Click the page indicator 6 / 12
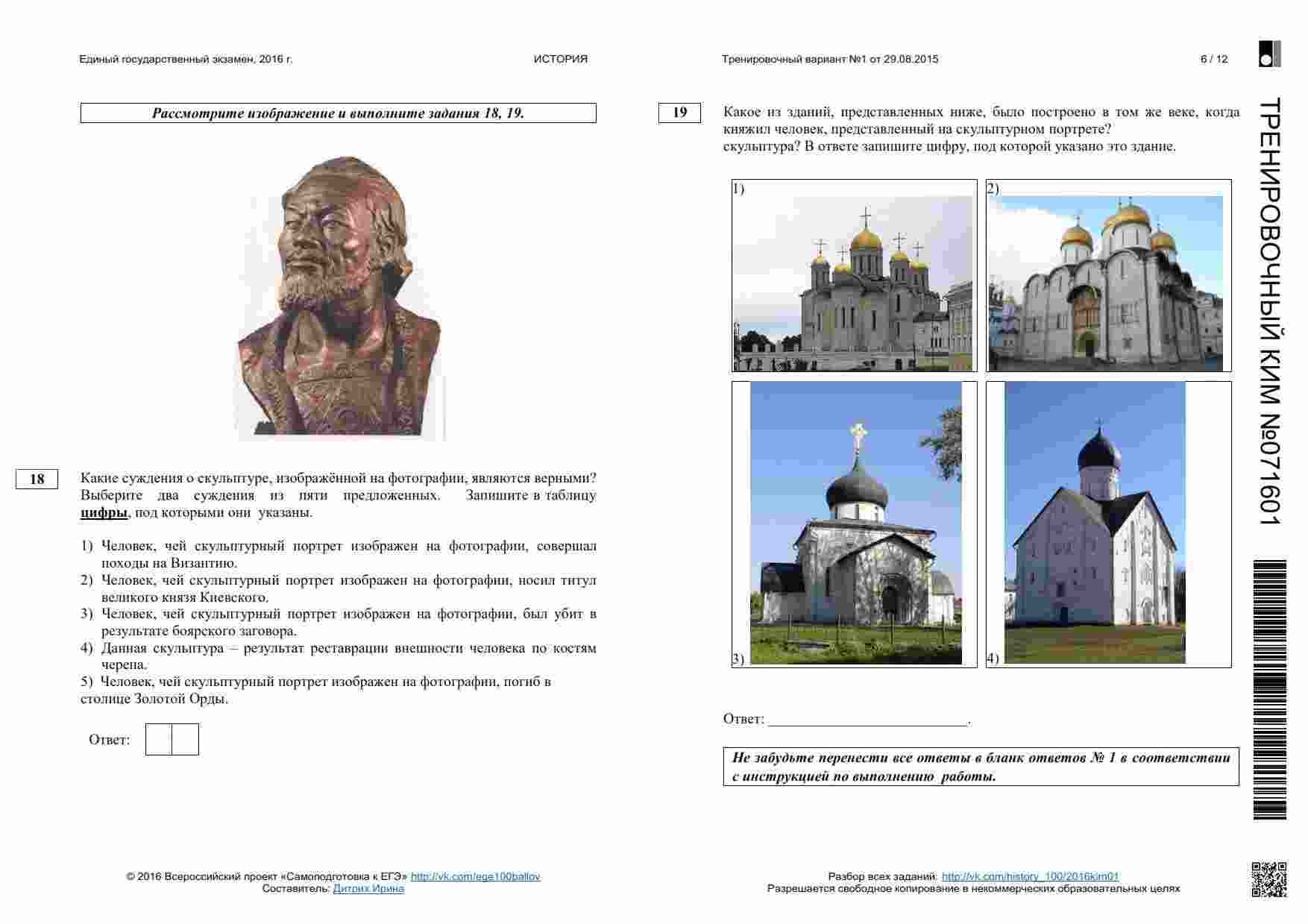Image resolution: width=1308 pixels, height=924 pixels. click(x=1213, y=59)
